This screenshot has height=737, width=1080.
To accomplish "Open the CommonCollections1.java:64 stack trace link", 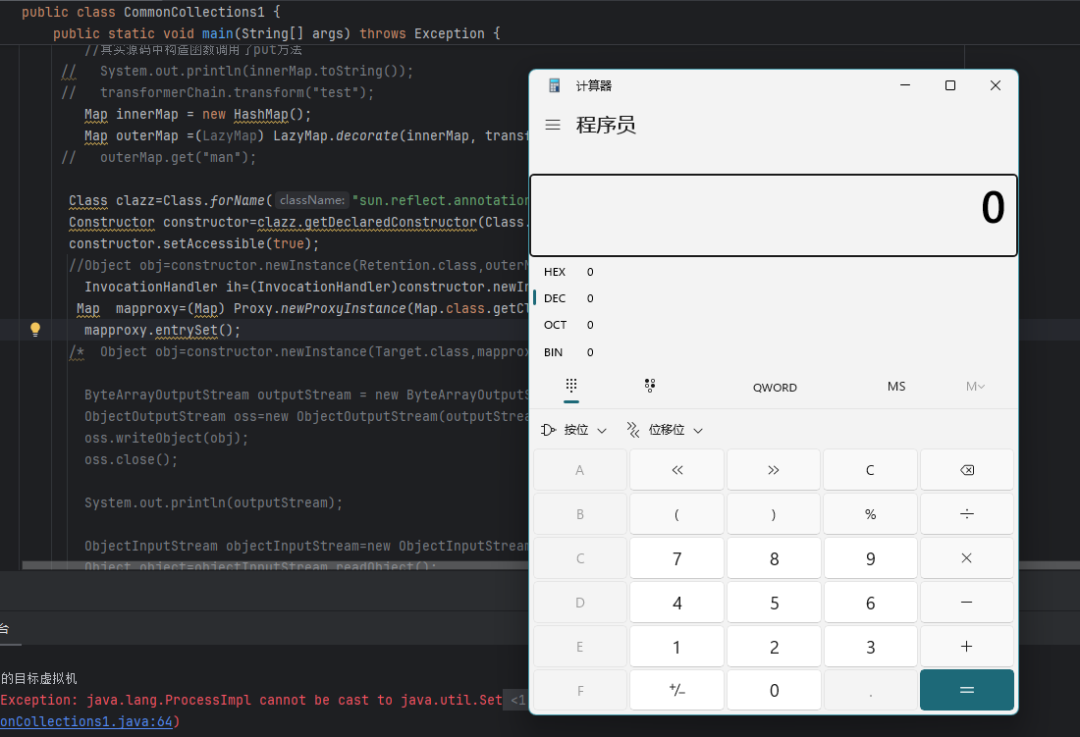I will [86, 721].
